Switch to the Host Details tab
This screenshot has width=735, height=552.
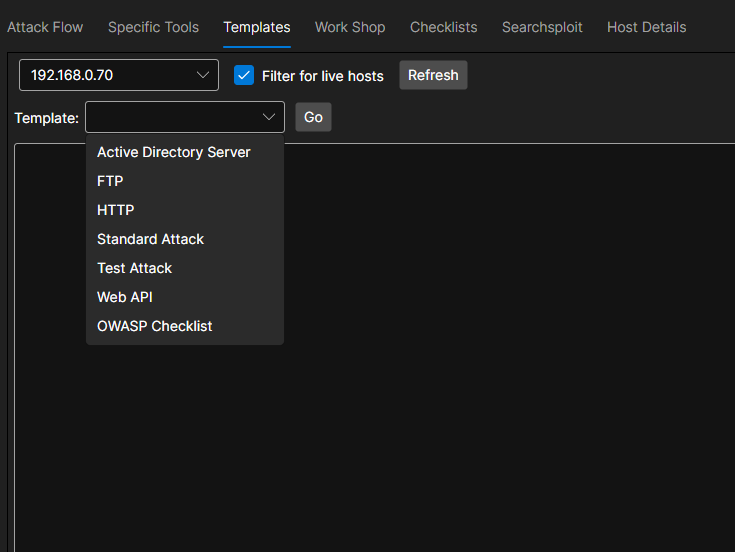point(646,27)
